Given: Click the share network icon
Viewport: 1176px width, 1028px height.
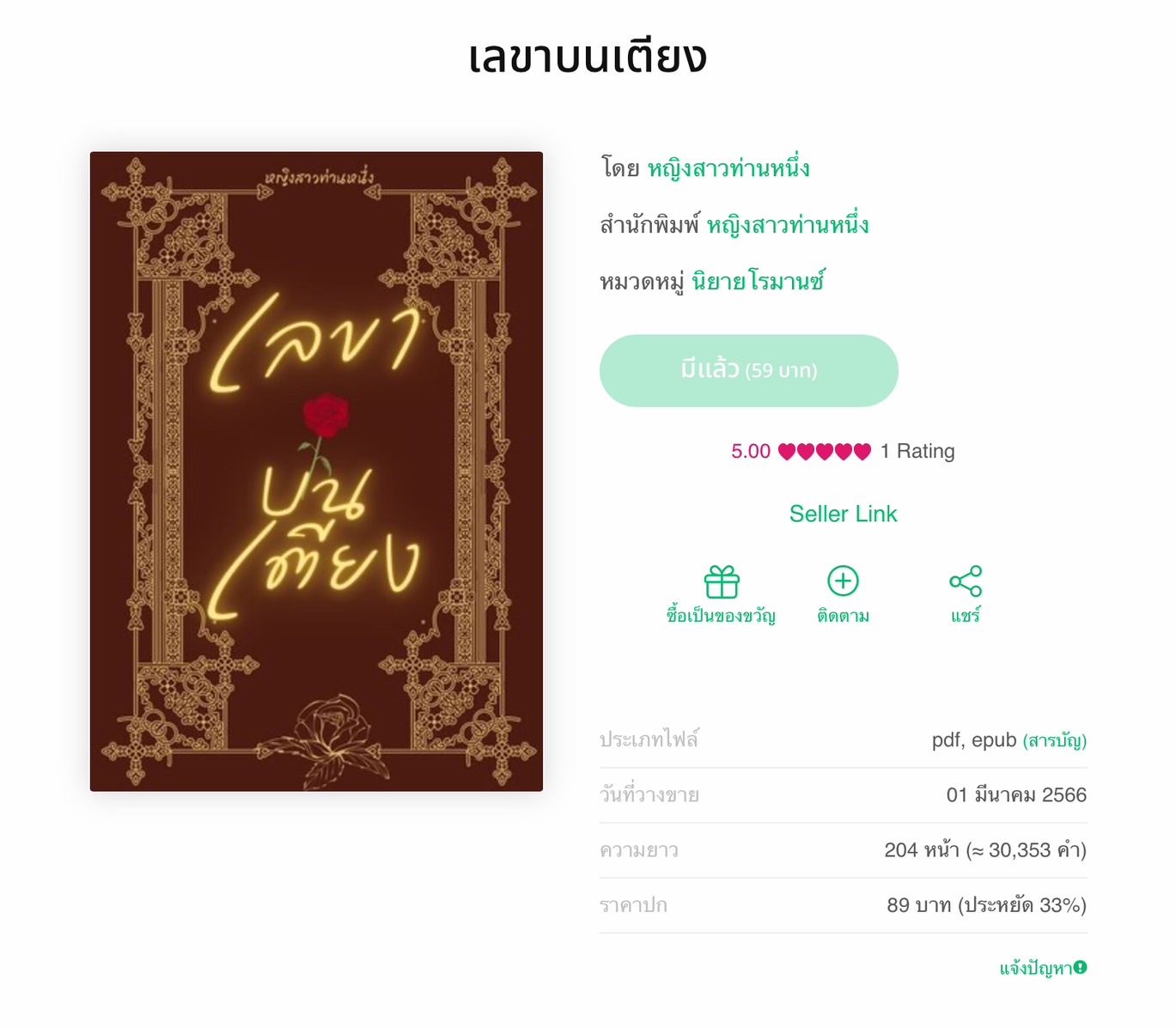Looking at the screenshot, I should pos(966,581).
